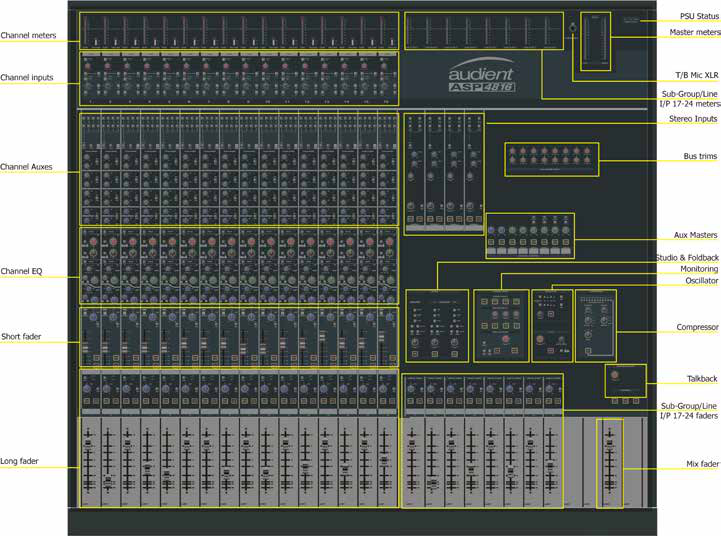Screen dimensions: 721x536
Task: Click the audient ASP console logo
Action: pos(481,75)
